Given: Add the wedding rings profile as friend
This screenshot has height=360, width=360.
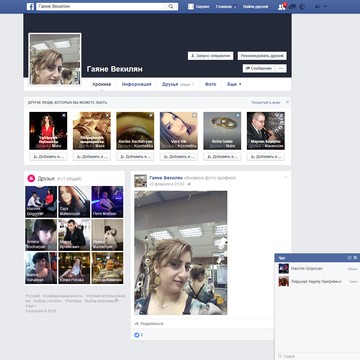Looking at the screenshot, I should pos(222,157).
